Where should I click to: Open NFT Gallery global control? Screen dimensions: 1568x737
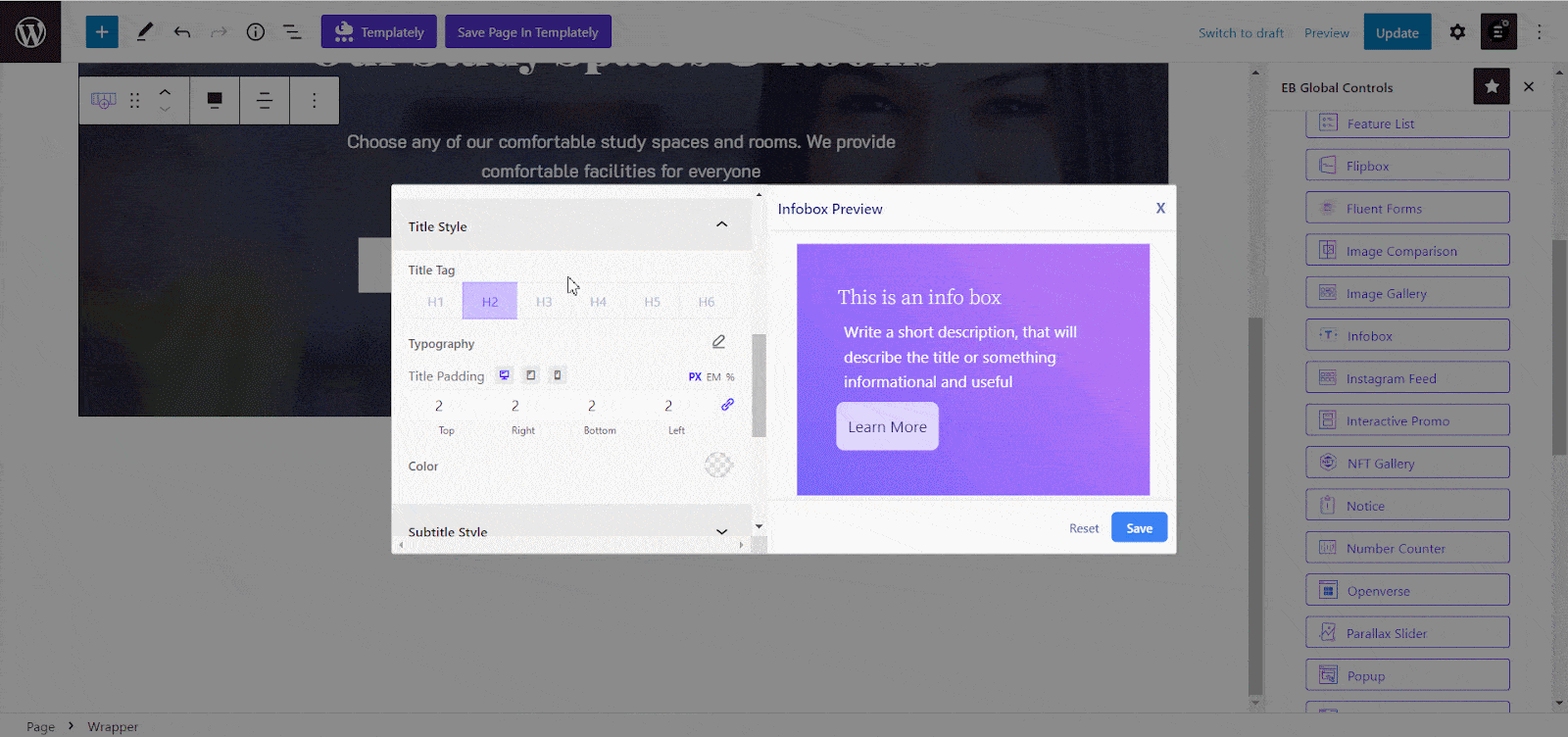(x=1407, y=463)
